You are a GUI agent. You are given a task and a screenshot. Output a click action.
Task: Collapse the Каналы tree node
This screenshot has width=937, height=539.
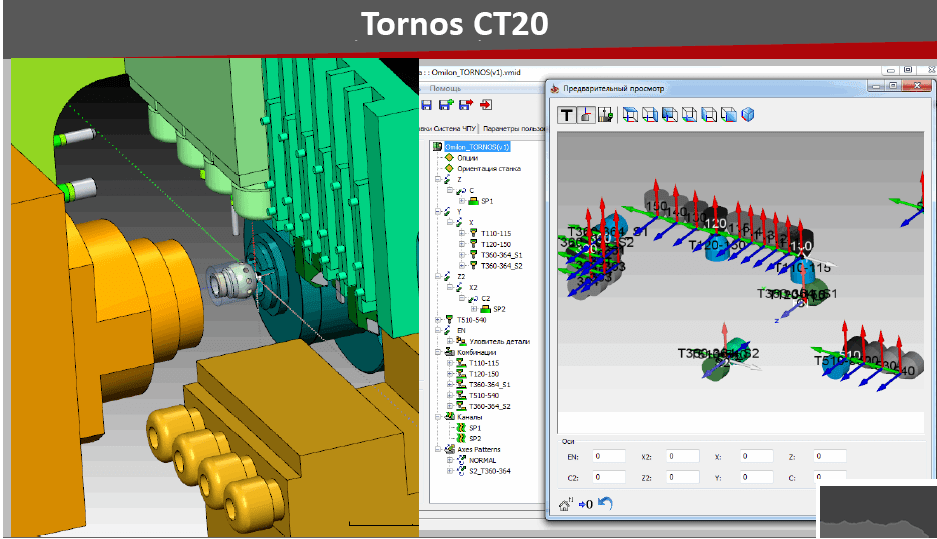(x=437, y=417)
